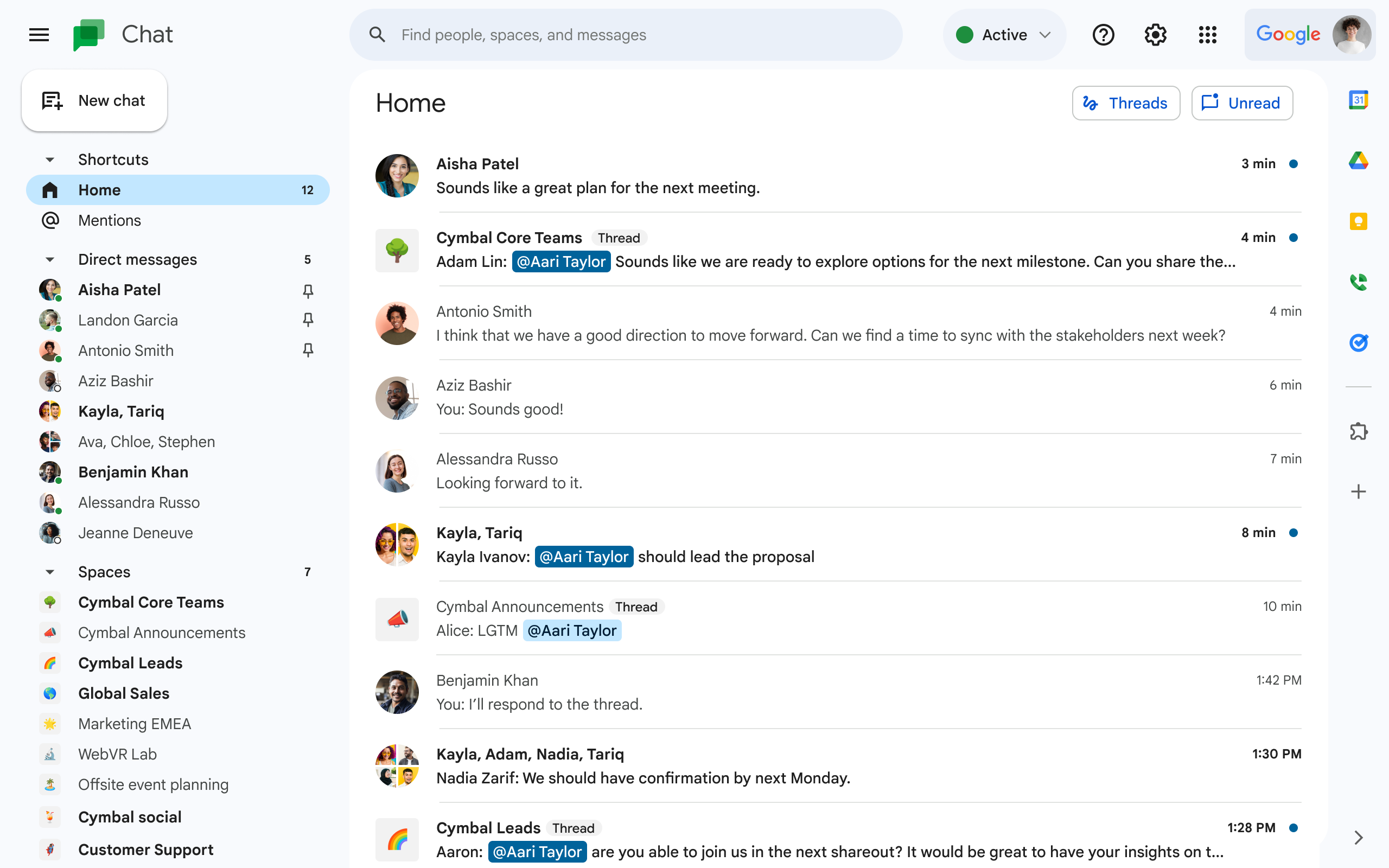This screenshot has width=1389, height=868.
Task: Click the Help circle icon
Action: click(1103, 34)
